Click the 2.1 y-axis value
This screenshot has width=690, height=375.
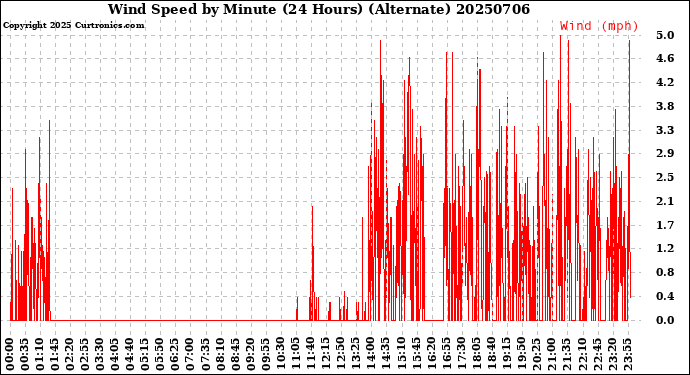coord(665,202)
